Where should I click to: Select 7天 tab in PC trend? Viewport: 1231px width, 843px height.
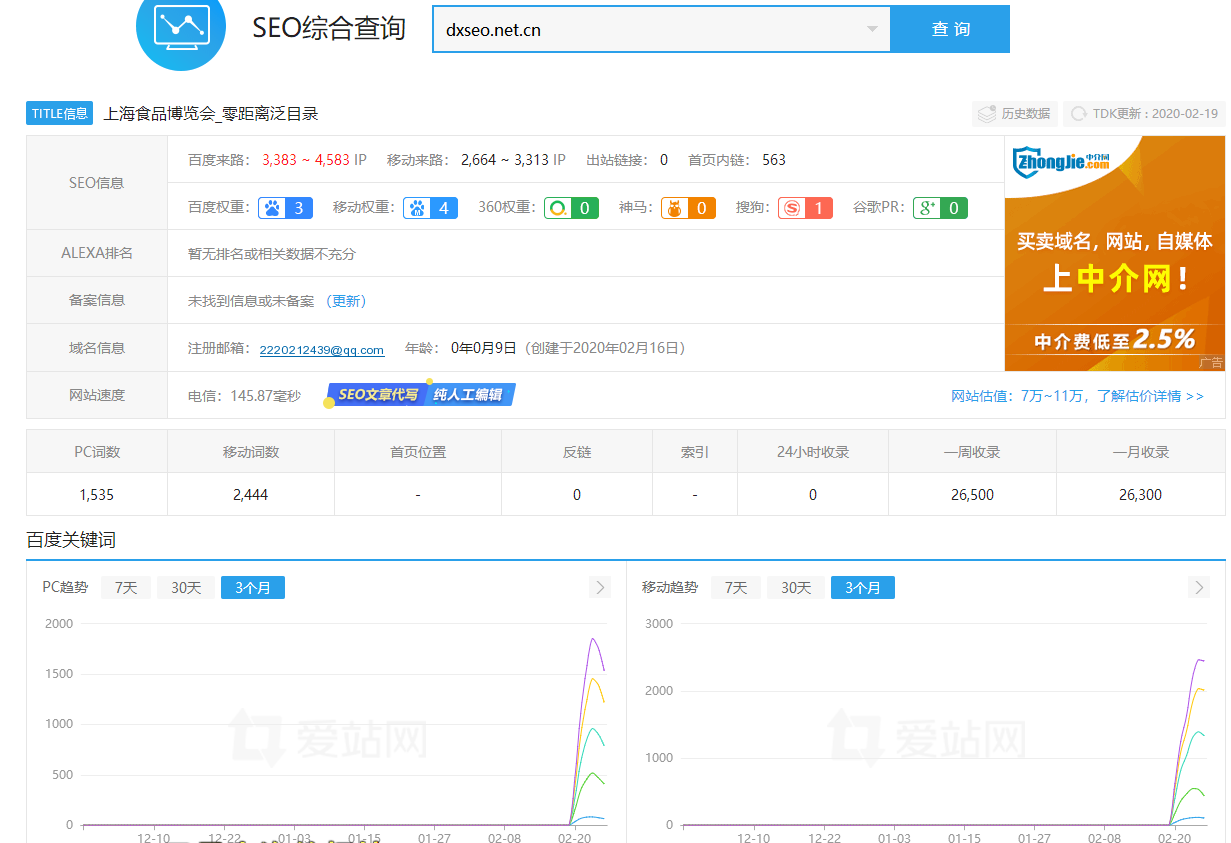tap(126, 588)
